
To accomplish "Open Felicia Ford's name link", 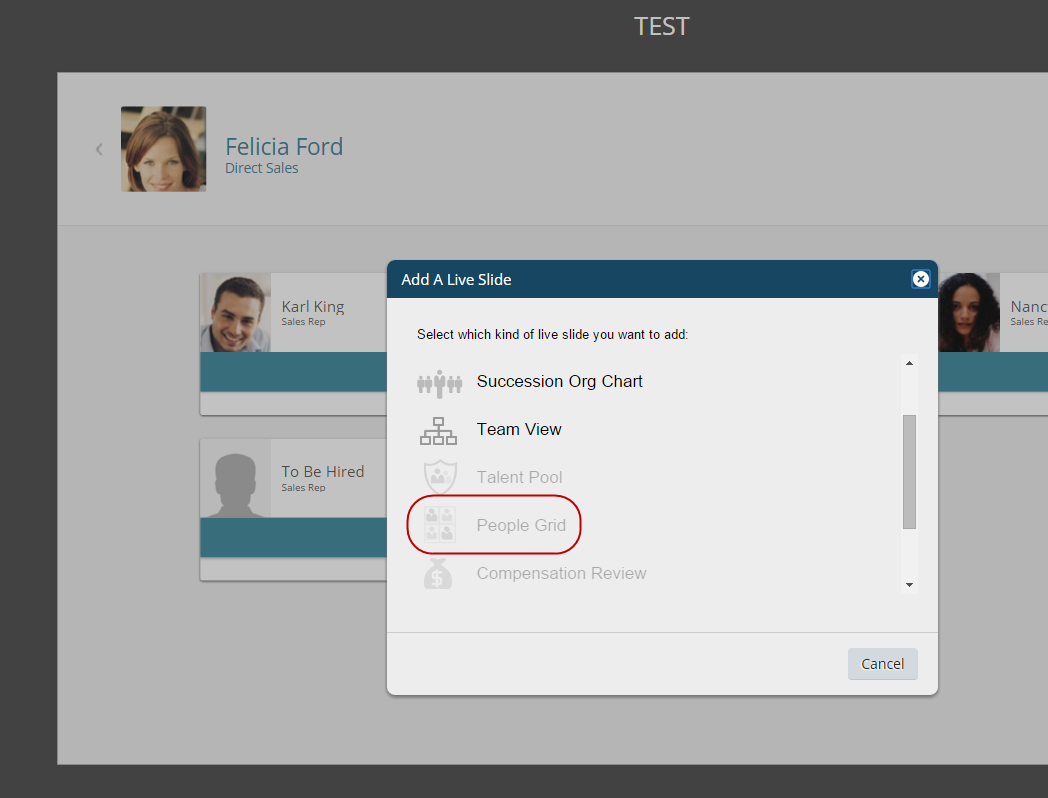I will pyautogui.click(x=284, y=146).
